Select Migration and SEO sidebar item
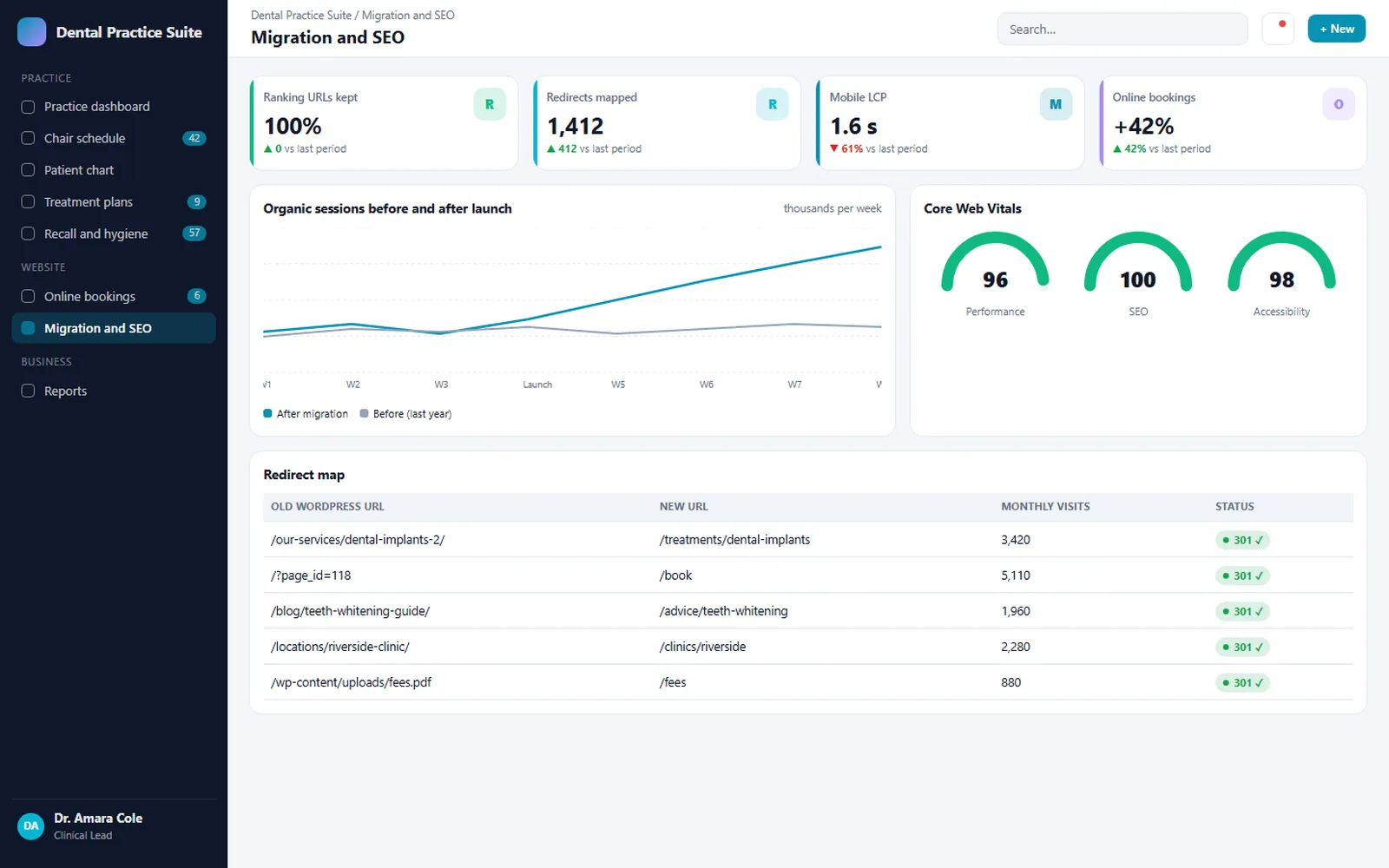 (114, 328)
